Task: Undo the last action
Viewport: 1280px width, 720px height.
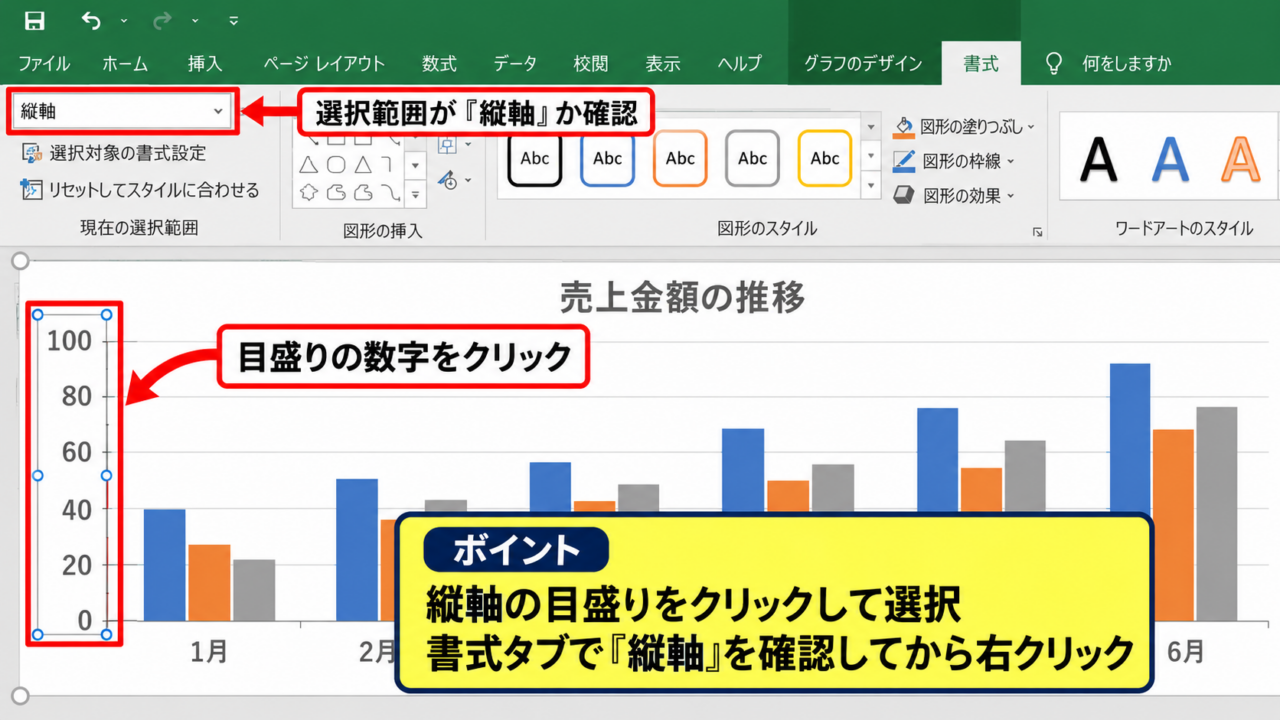Action: pos(91,20)
